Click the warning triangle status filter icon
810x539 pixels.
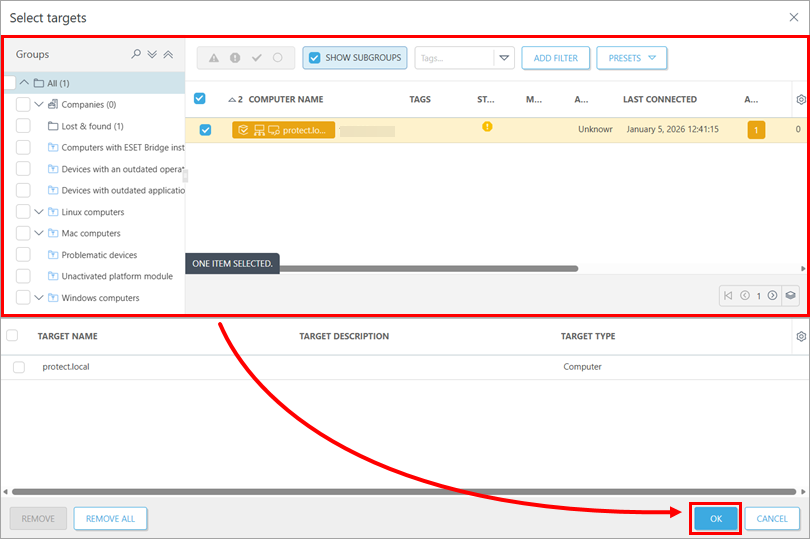[x=214, y=58]
